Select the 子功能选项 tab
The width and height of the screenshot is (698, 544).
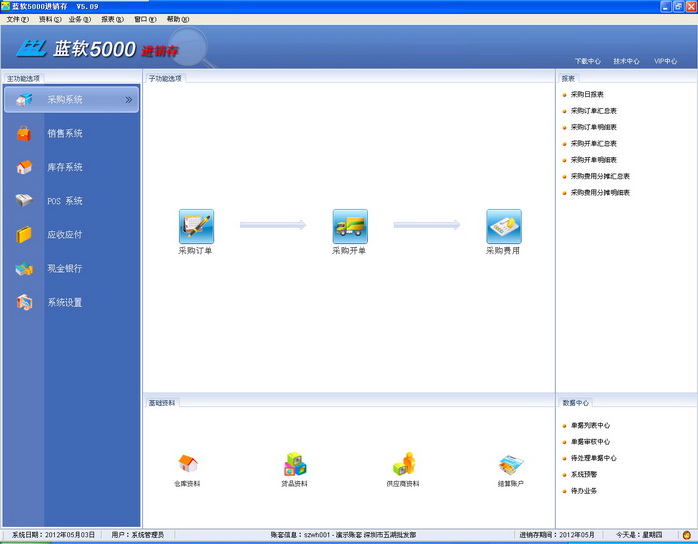(166, 79)
